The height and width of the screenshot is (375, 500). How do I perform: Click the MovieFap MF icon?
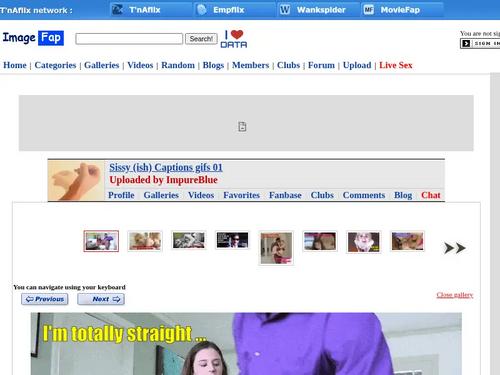click(369, 10)
